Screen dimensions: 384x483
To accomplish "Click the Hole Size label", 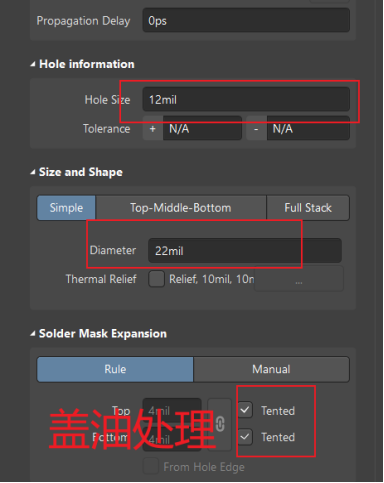I will tap(107, 100).
